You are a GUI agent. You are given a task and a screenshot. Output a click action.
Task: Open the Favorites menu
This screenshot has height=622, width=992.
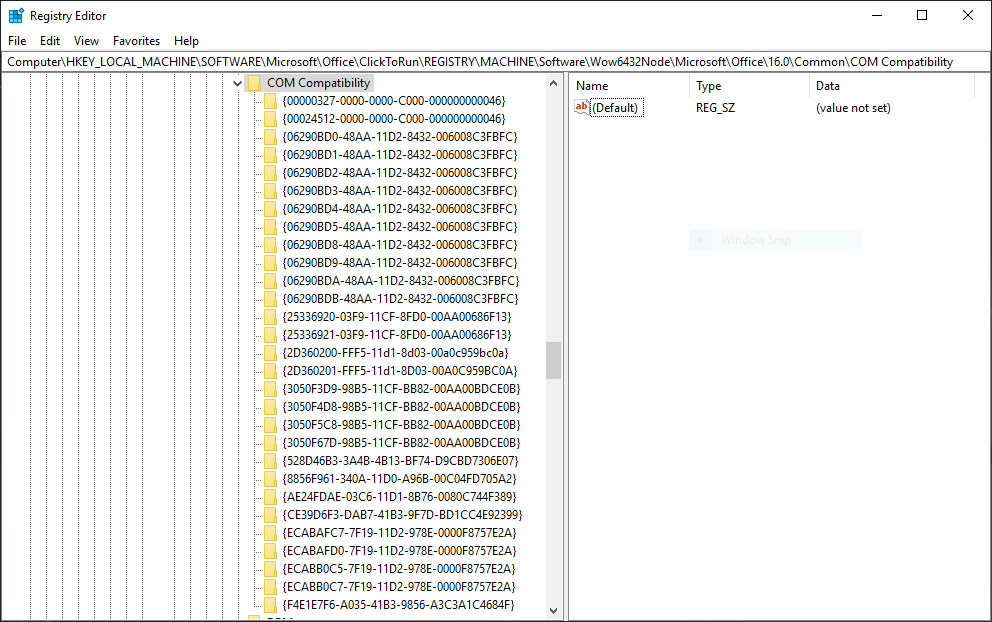coord(136,41)
